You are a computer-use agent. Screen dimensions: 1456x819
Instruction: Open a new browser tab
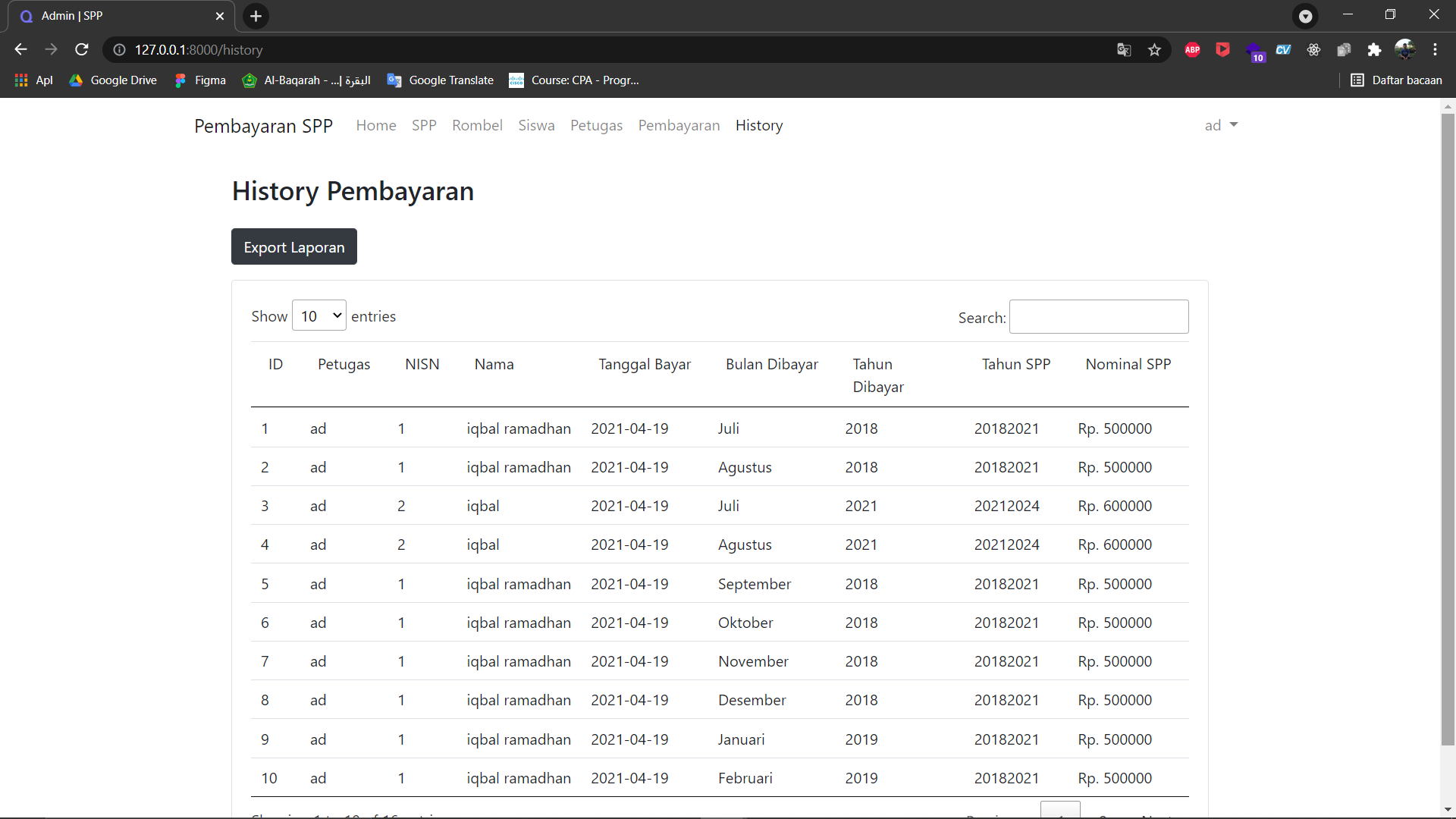click(x=256, y=16)
